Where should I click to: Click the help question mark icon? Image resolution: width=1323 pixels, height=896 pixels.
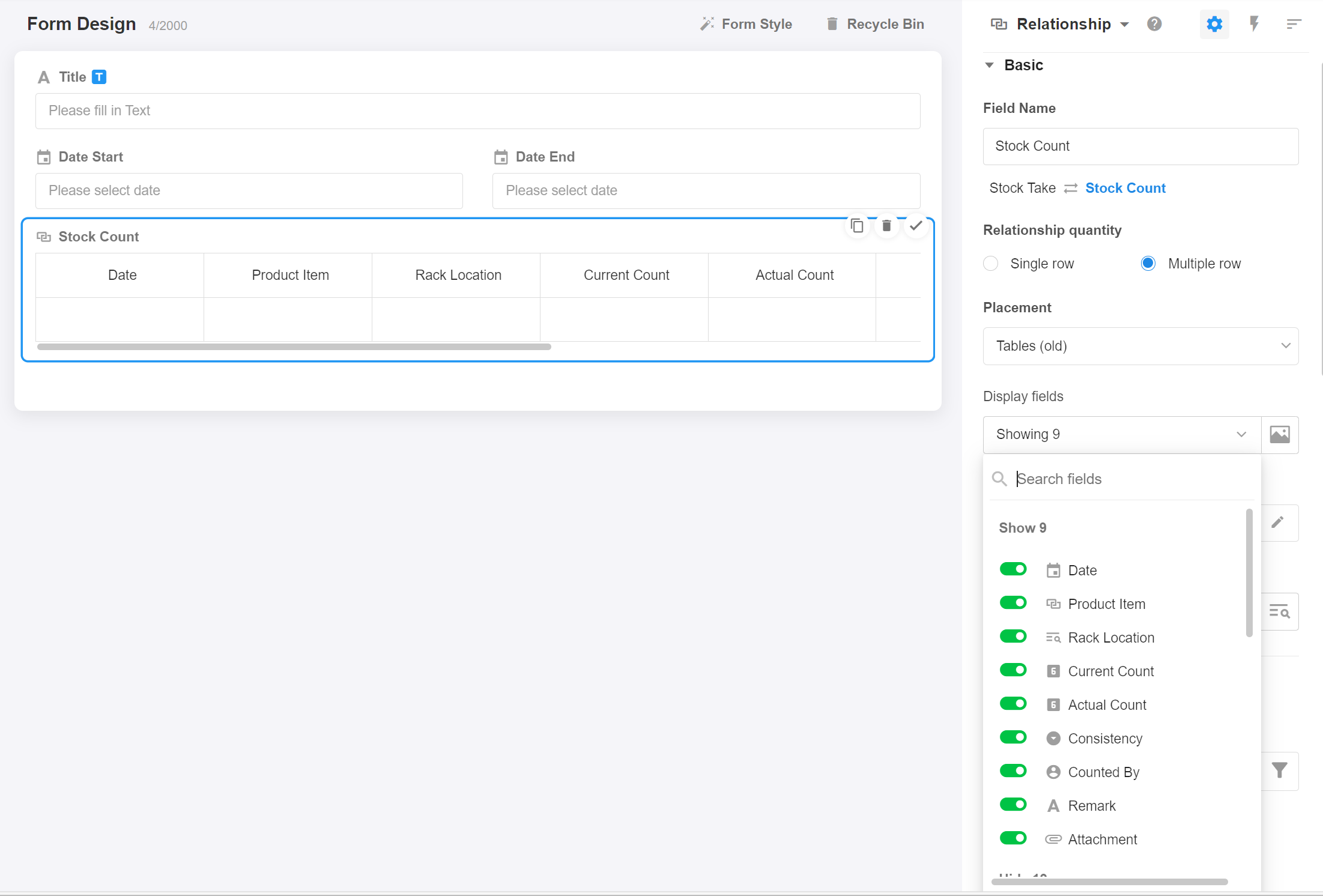[x=1154, y=24]
